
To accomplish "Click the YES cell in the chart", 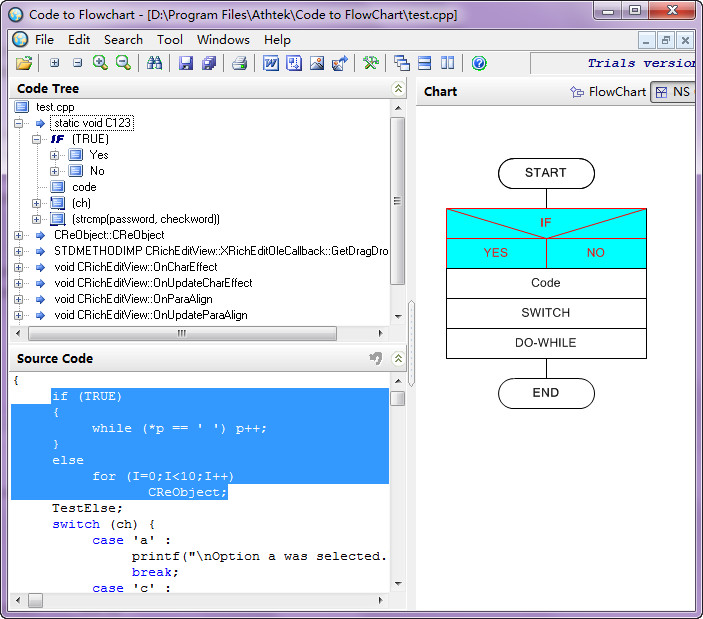I will coord(496,253).
